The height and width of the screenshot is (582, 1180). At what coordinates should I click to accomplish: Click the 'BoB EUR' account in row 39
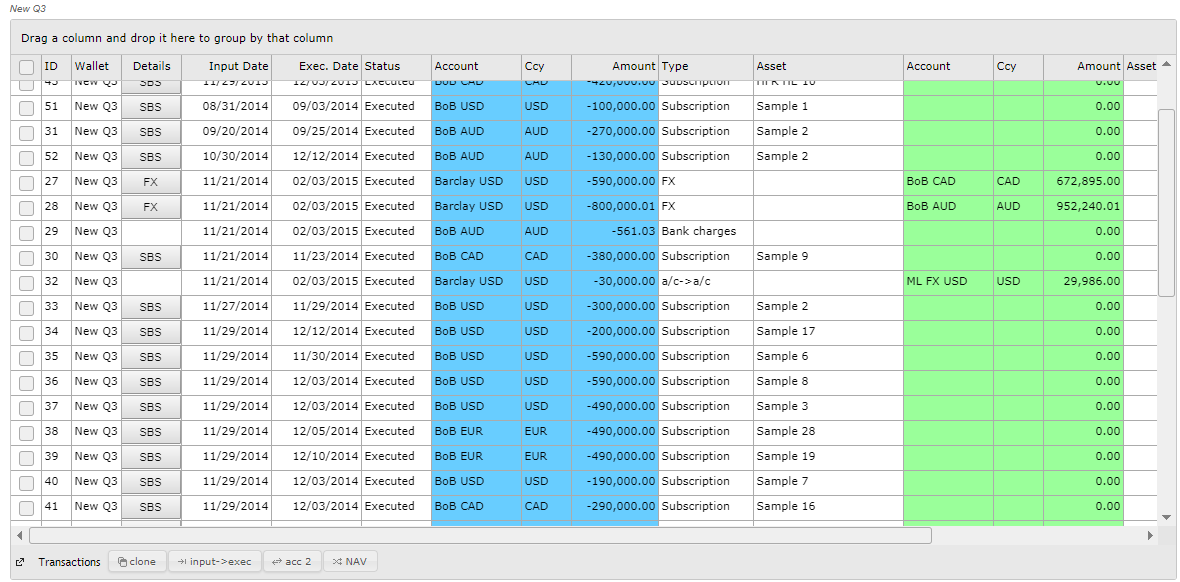[x=476, y=456]
